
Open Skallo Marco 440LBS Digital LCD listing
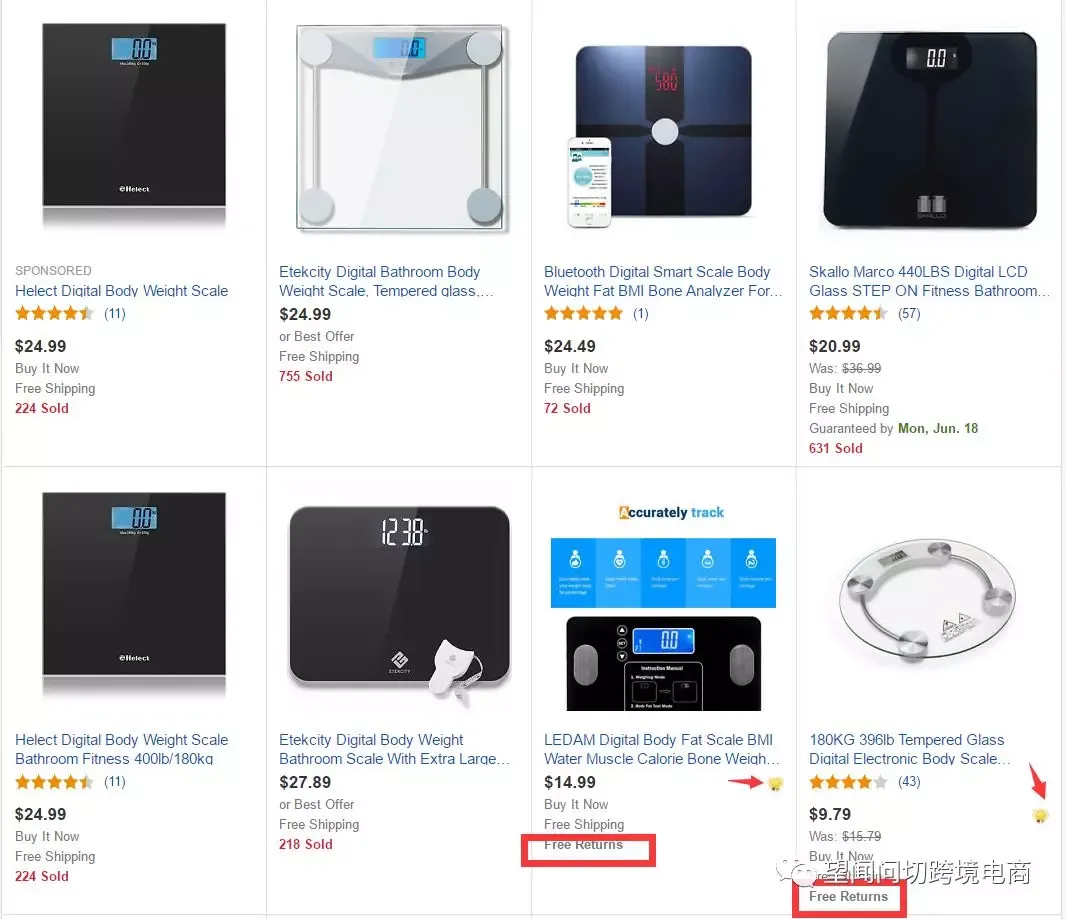click(x=929, y=281)
